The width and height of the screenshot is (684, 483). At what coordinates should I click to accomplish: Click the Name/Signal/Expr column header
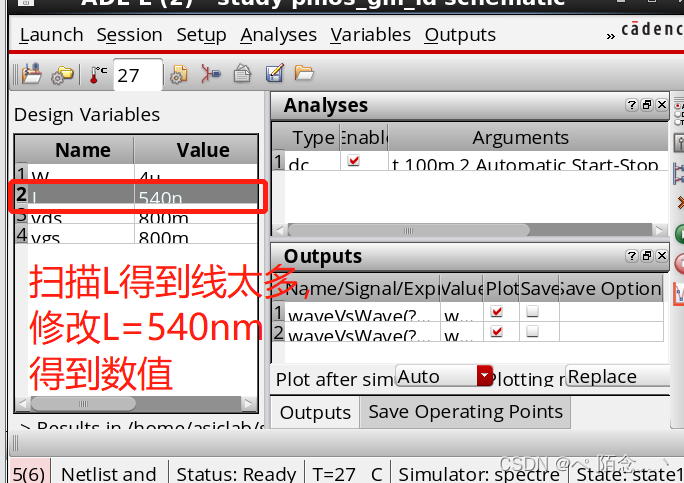362,289
